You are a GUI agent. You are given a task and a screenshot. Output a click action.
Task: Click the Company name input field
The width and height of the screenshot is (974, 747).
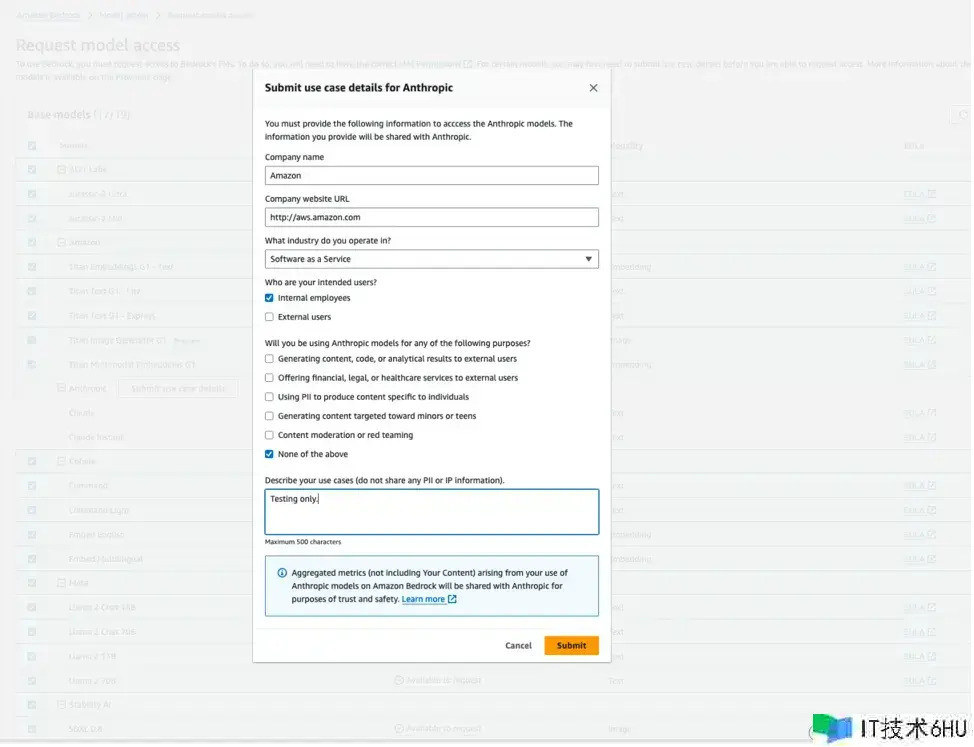point(431,176)
